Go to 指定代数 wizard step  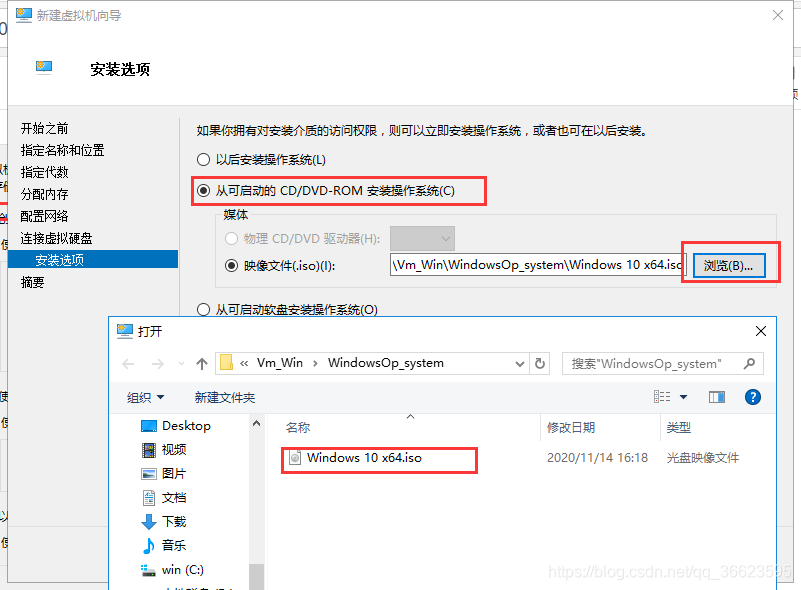[44, 172]
